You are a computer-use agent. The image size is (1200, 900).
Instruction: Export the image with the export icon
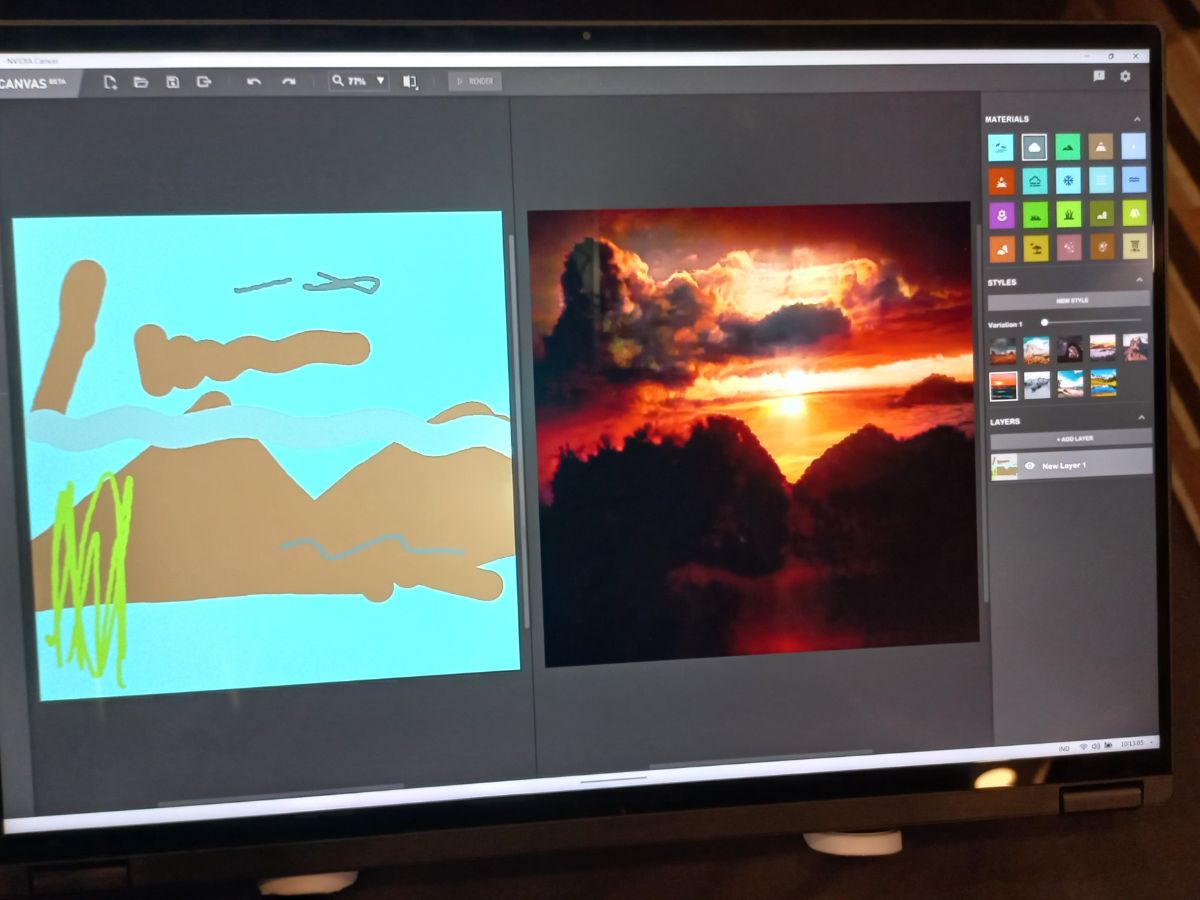coord(204,82)
